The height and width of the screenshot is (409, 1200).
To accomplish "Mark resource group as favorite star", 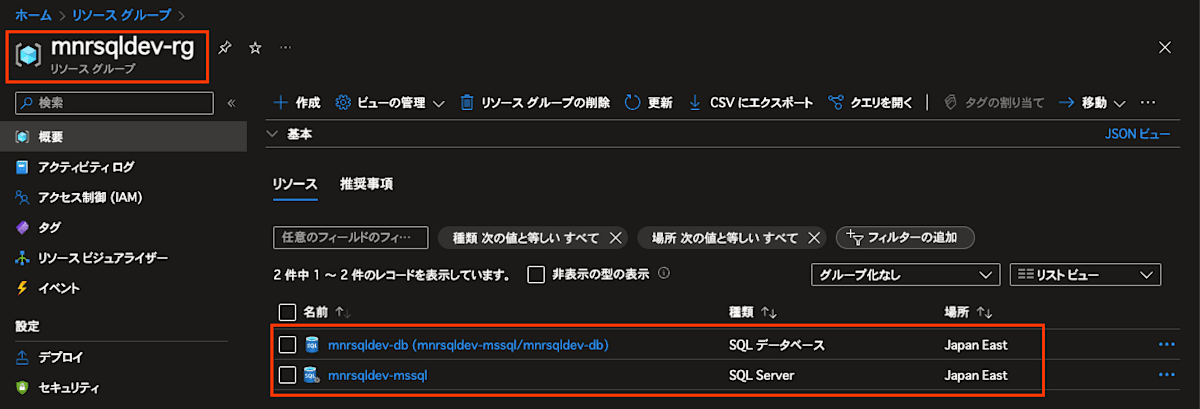I will 255,48.
